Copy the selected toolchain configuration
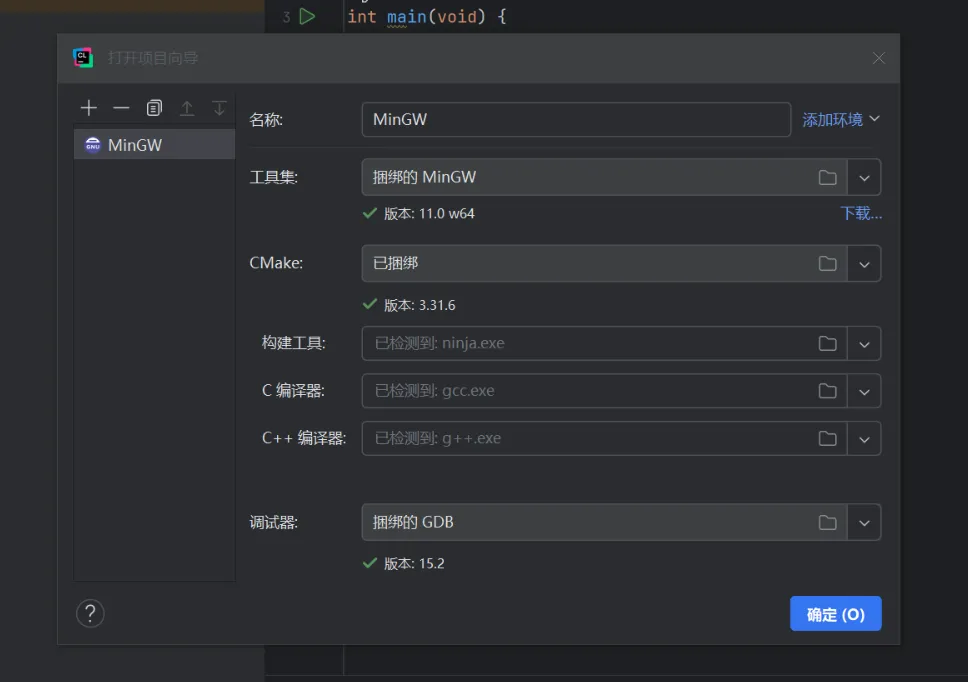The width and height of the screenshot is (968, 682). click(x=154, y=108)
